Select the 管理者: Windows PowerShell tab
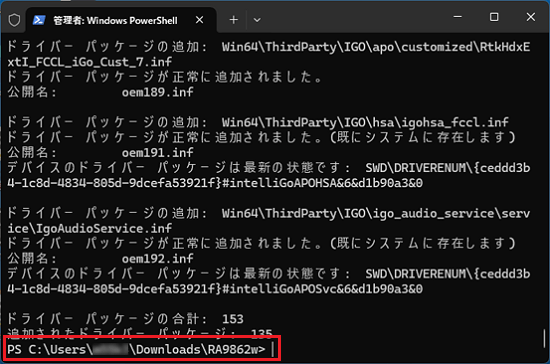The height and width of the screenshot is (364, 550). click(x=121, y=20)
